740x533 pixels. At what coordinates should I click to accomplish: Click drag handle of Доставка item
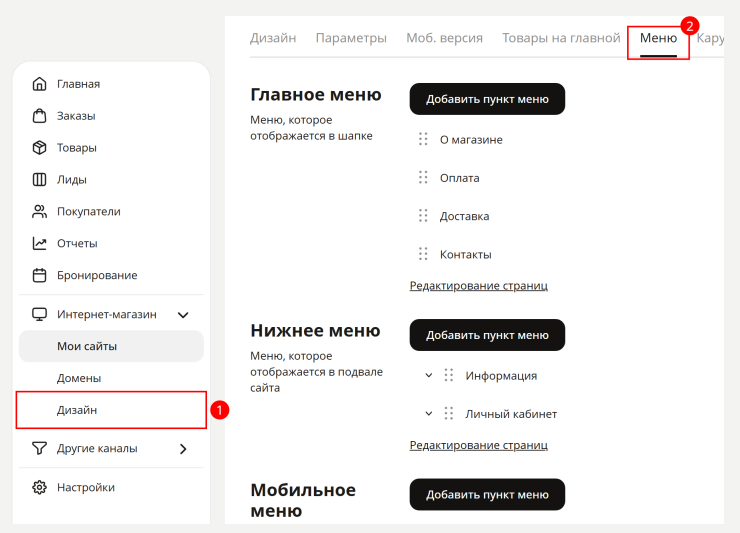423,216
